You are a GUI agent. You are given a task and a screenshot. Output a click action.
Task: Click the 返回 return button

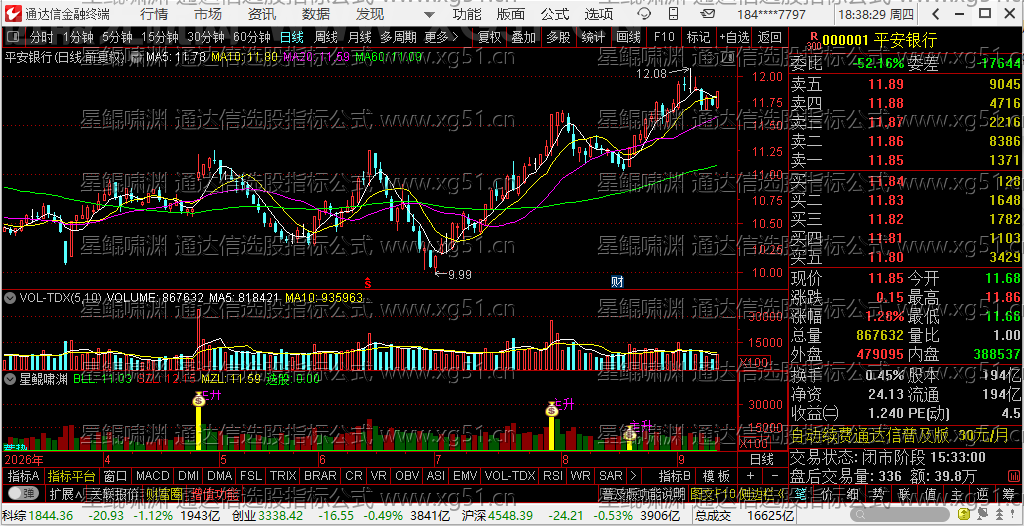click(771, 37)
